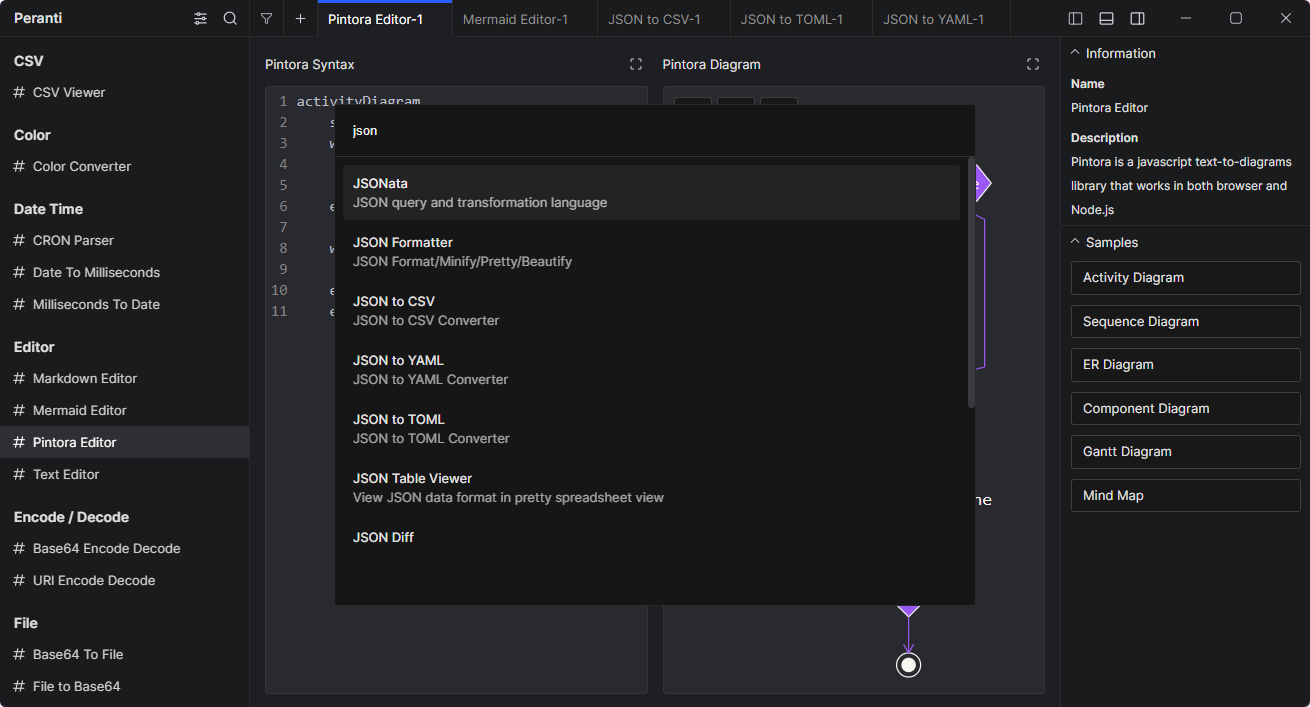The height and width of the screenshot is (707, 1310).
Task: Click the search field containing json
Action: 654,131
